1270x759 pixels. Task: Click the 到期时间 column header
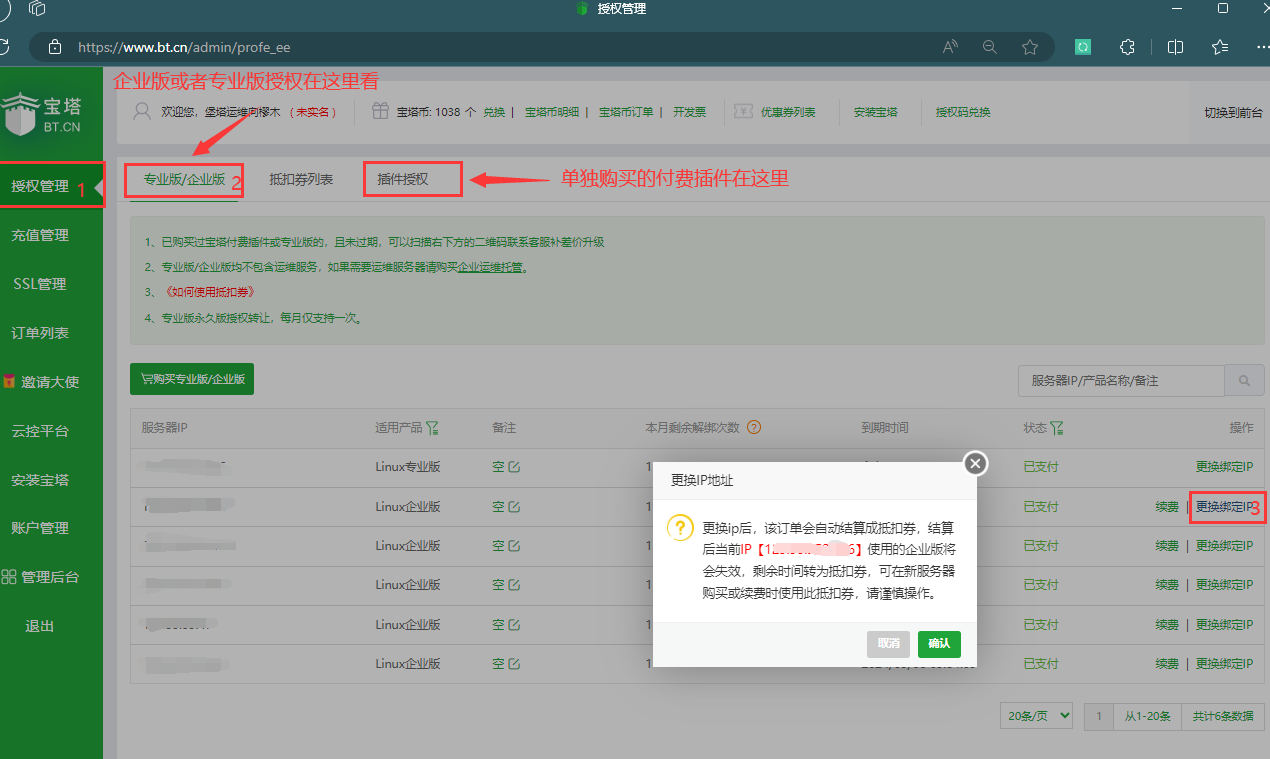click(x=885, y=428)
